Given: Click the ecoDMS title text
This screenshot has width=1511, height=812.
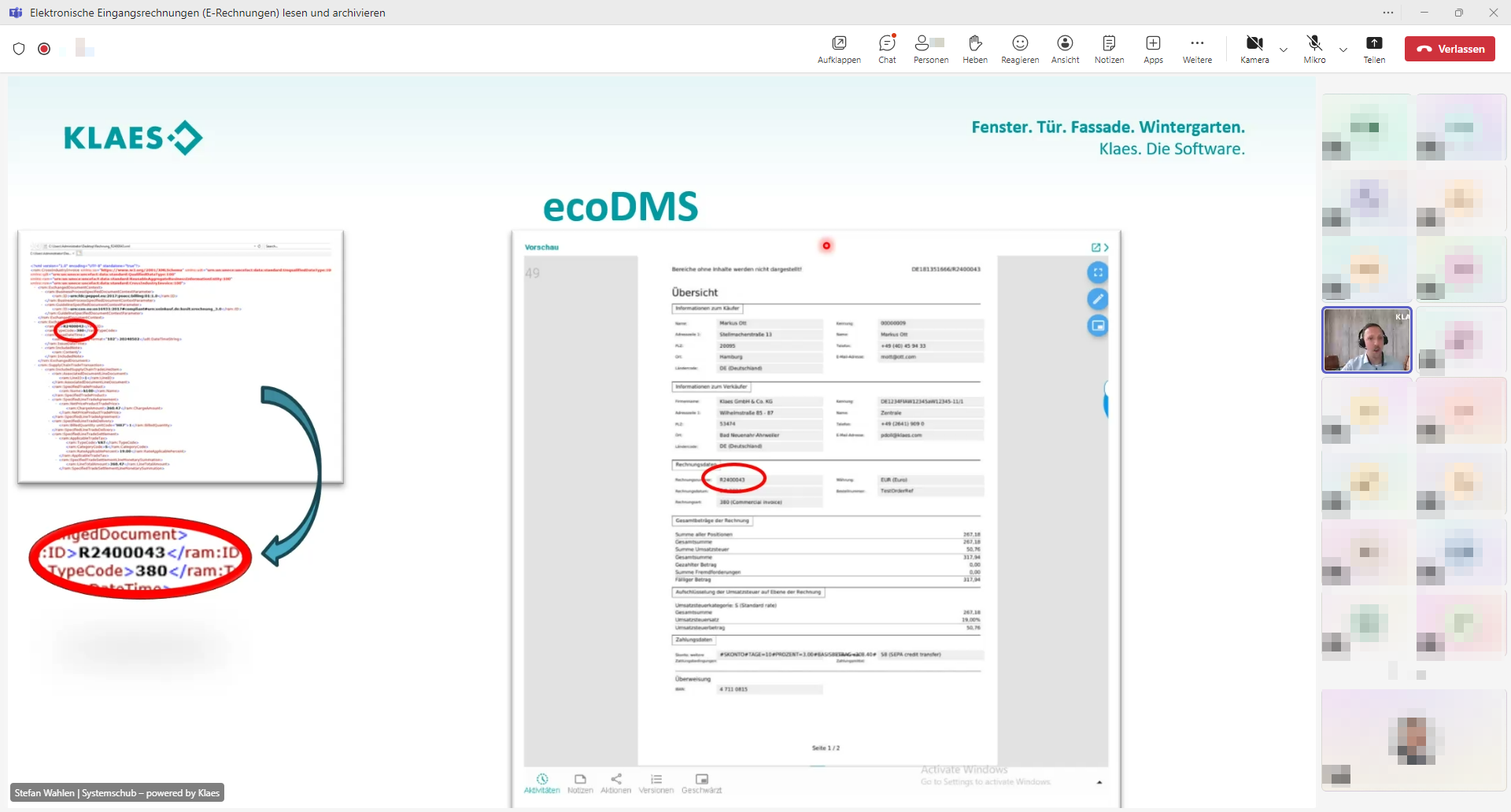Looking at the screenshot, I should (620, 206).
